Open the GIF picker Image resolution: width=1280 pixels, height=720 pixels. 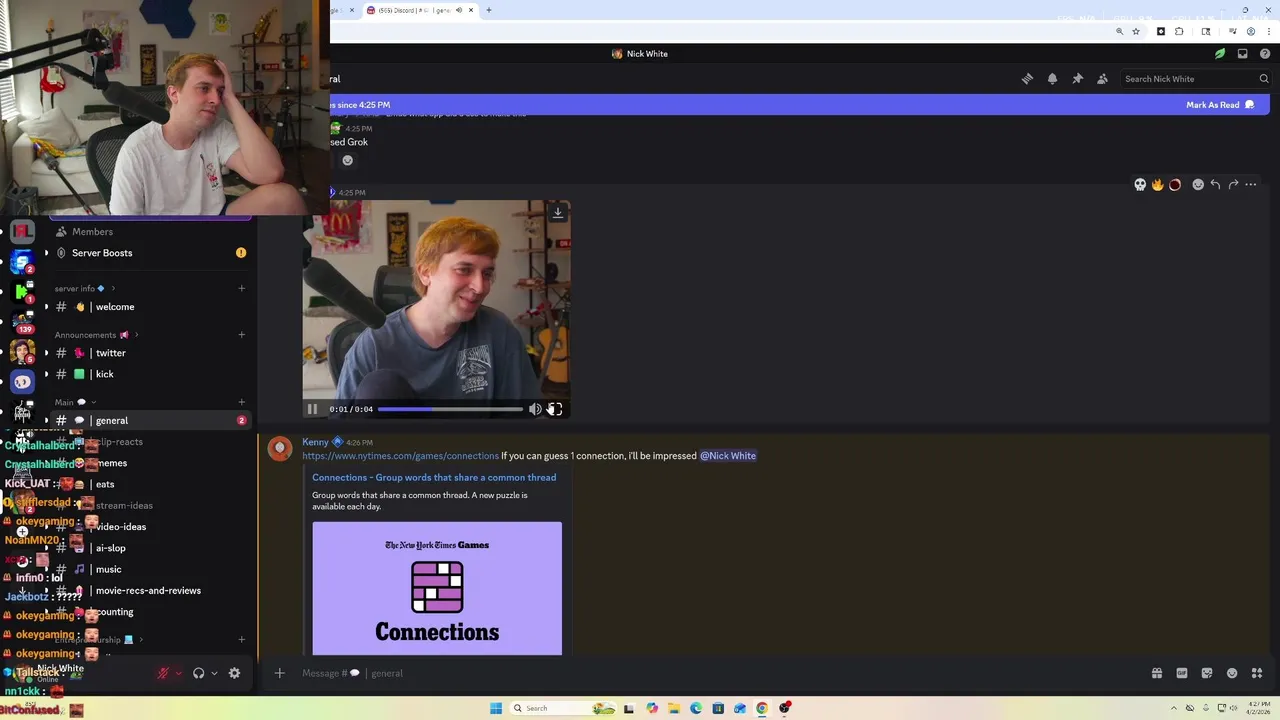pos(1182,673)
